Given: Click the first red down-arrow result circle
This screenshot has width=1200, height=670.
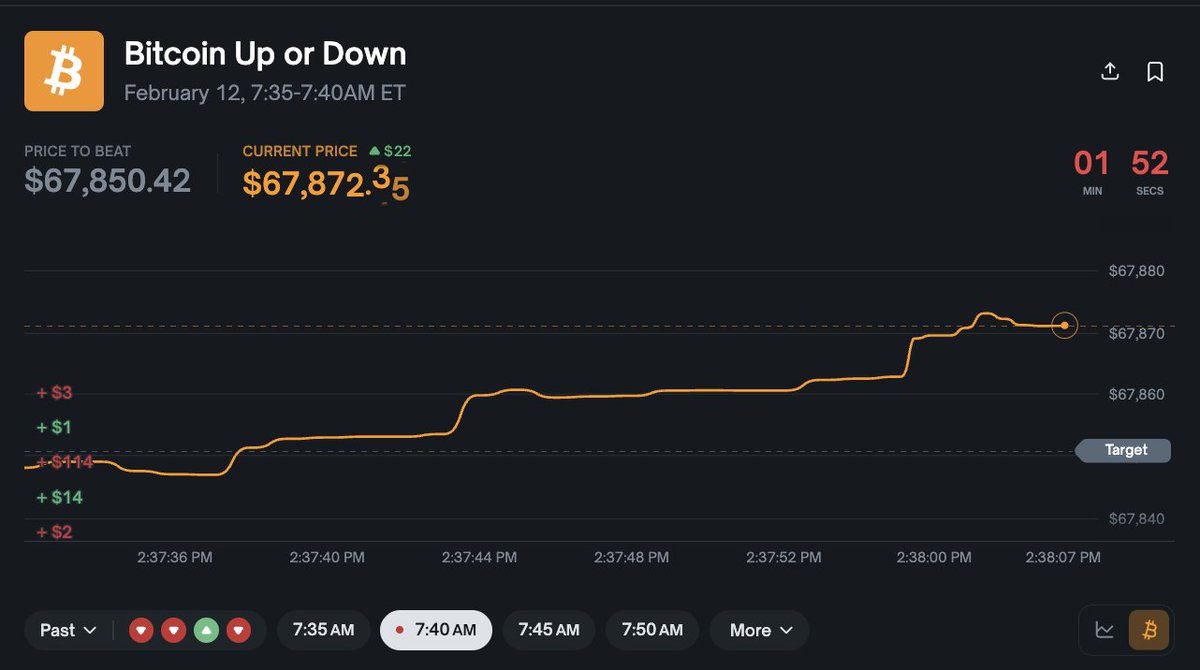Looking at the screenshot, I should (141, 630).
